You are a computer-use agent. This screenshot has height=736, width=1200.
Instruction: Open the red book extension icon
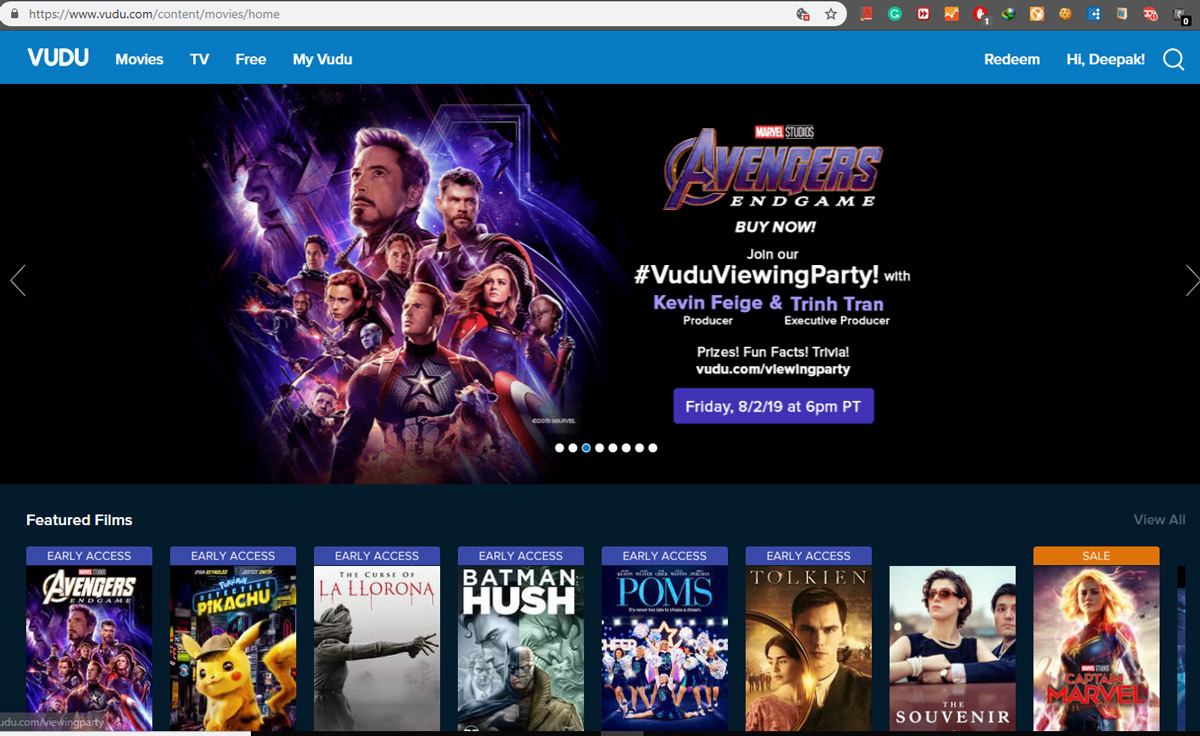(x=867, y=14)
